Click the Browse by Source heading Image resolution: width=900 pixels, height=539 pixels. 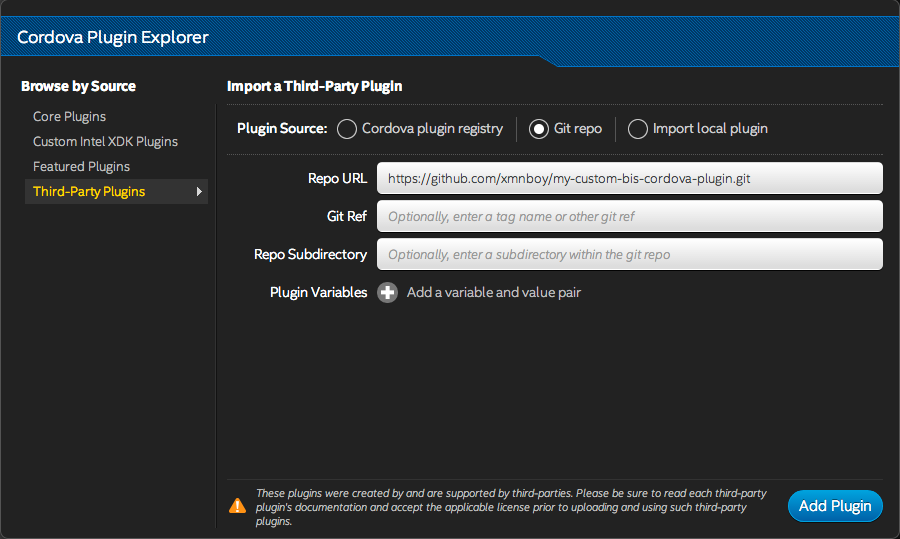tap(78, 87)
